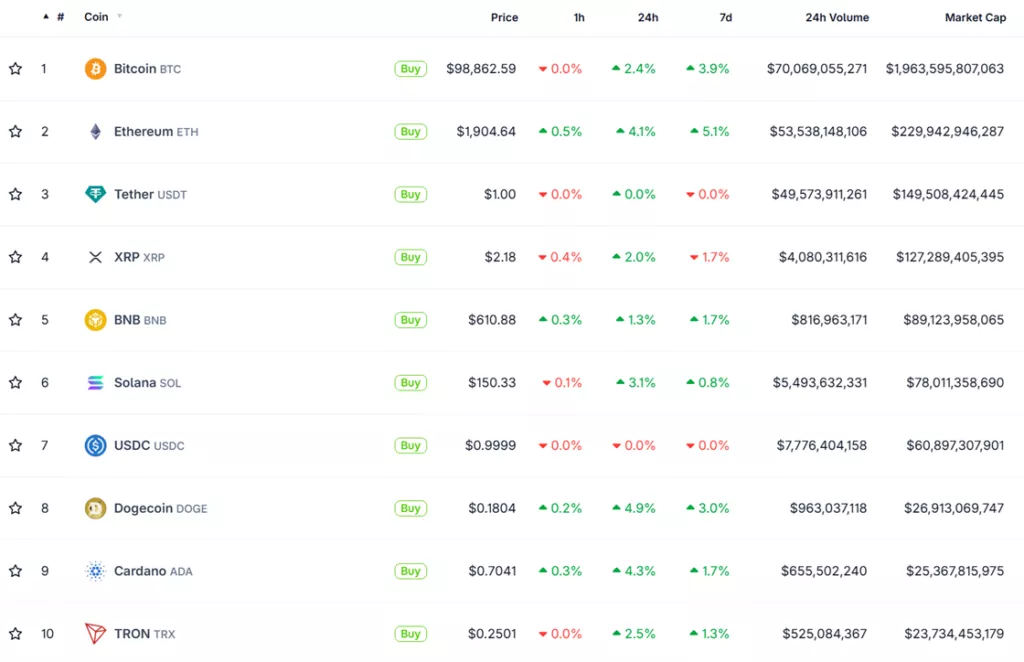
Task: Click the Dogecoin logo icon
Action: coord(95,508)
